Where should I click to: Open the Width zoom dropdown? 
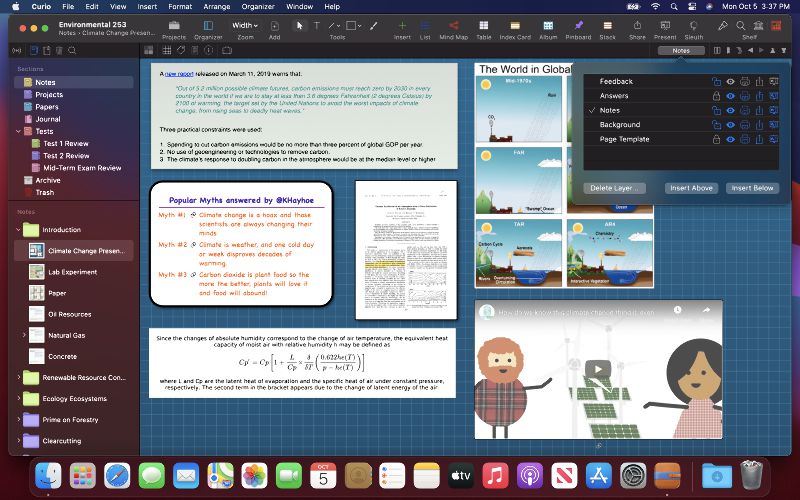(x=244, y=25)
